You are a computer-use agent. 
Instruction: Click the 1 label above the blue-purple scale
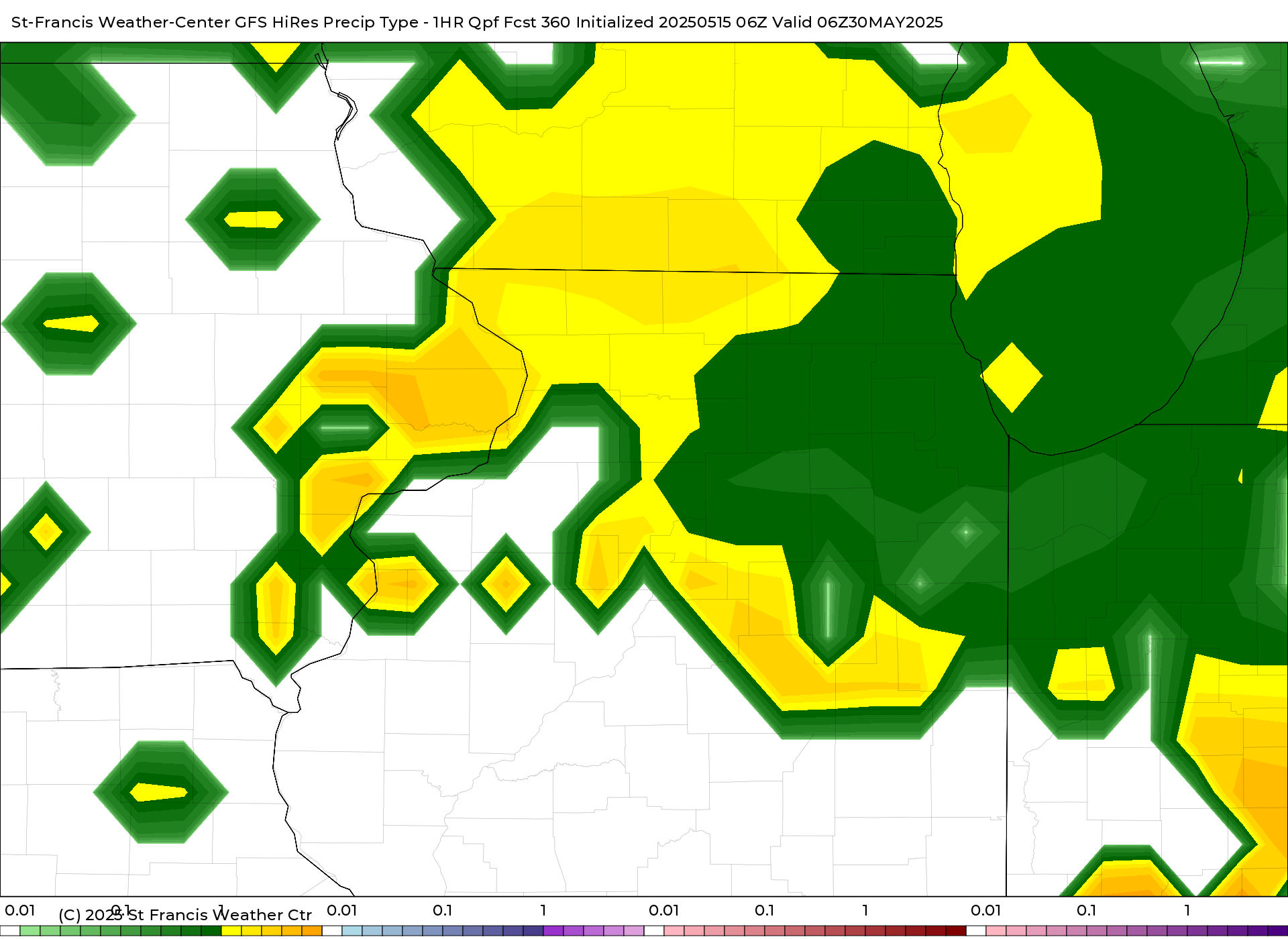pyautogui.click(x=543, y=910)
